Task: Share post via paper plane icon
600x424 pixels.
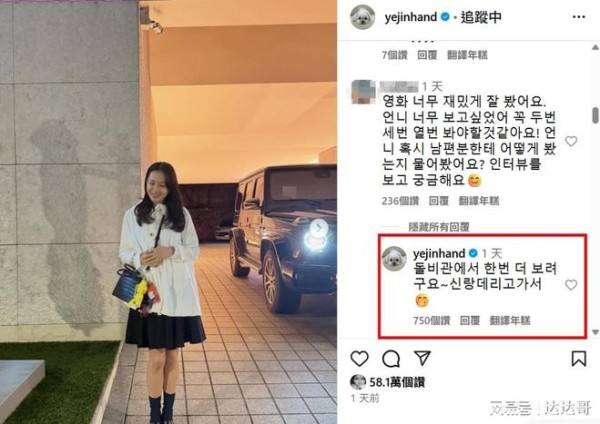Action: click(x=422, y=358)
